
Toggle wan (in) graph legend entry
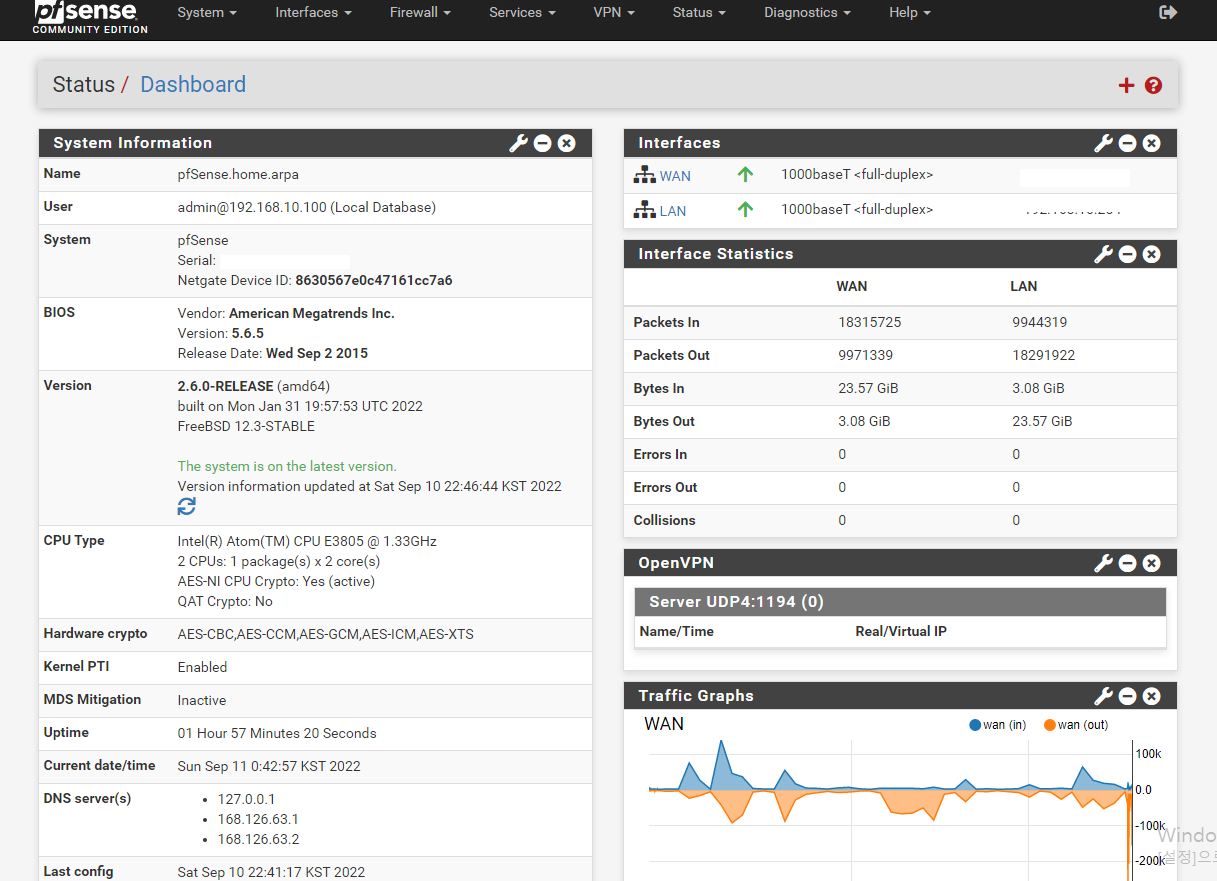(998, 725)
